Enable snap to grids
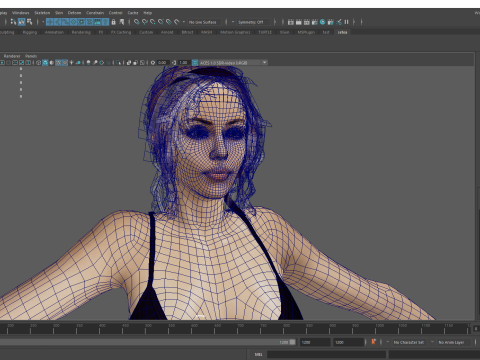The image size is (480, 360). (x=137, y=22)
